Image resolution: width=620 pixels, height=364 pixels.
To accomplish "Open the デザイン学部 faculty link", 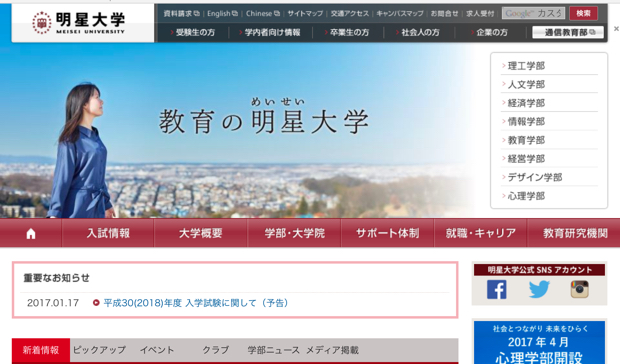I will [535, 177].
